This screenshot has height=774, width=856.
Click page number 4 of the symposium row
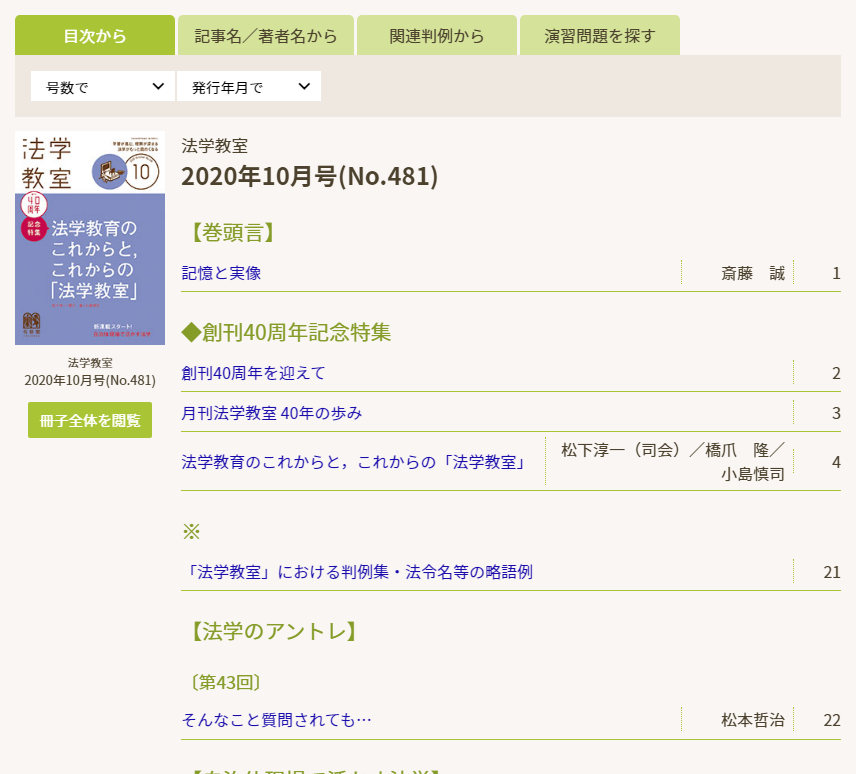tap(836, 462)
